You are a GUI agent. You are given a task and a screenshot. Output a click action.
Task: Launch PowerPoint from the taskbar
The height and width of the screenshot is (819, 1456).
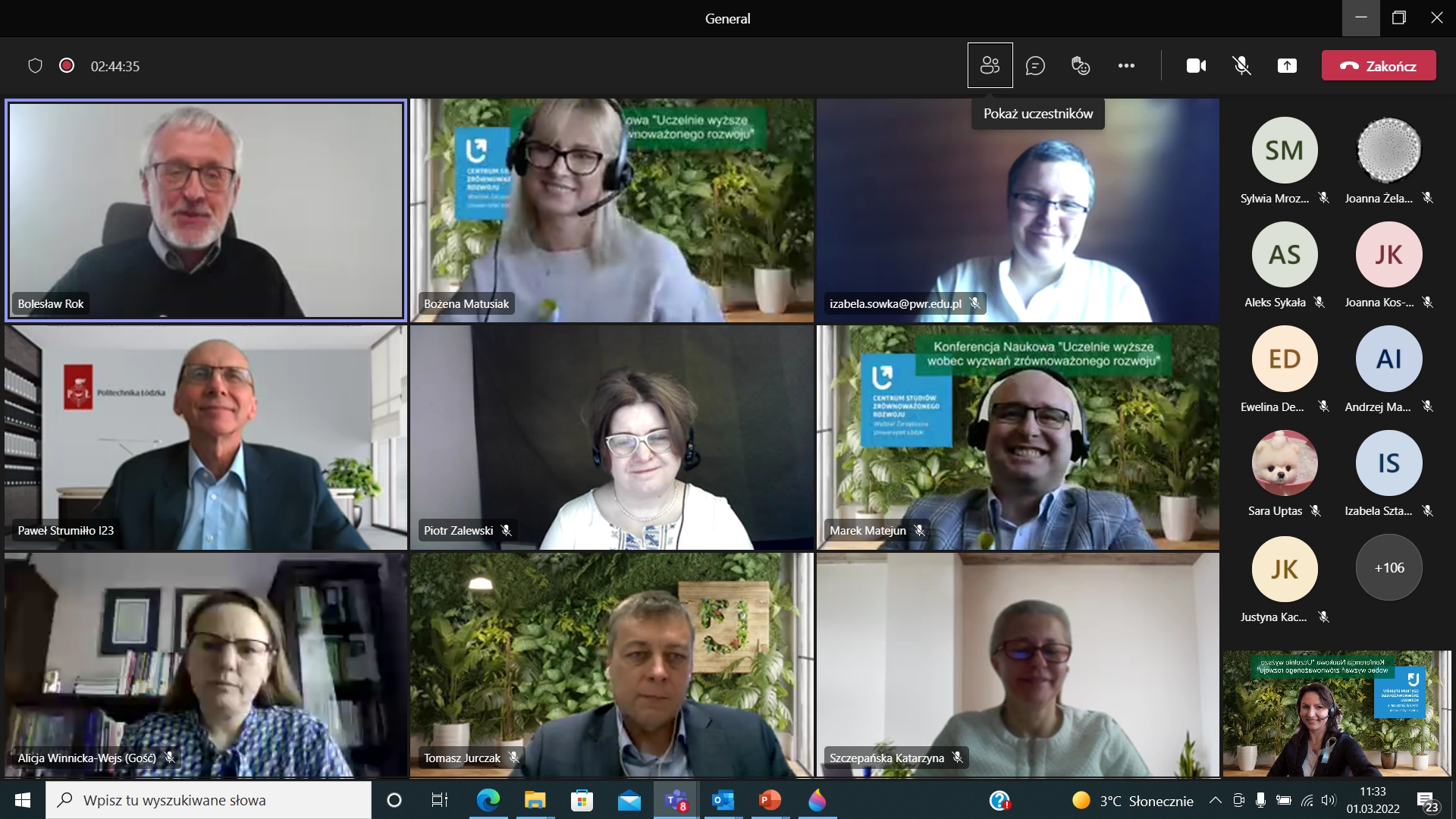coord(770,800)
